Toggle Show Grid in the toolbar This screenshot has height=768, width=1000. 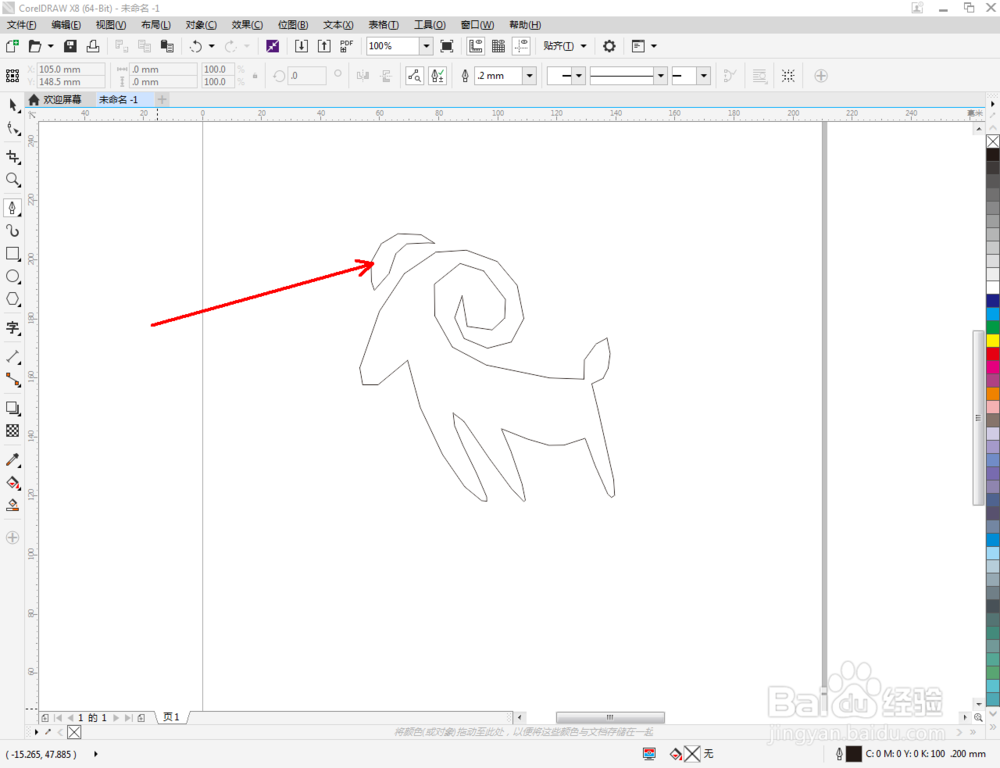point(499,46)
